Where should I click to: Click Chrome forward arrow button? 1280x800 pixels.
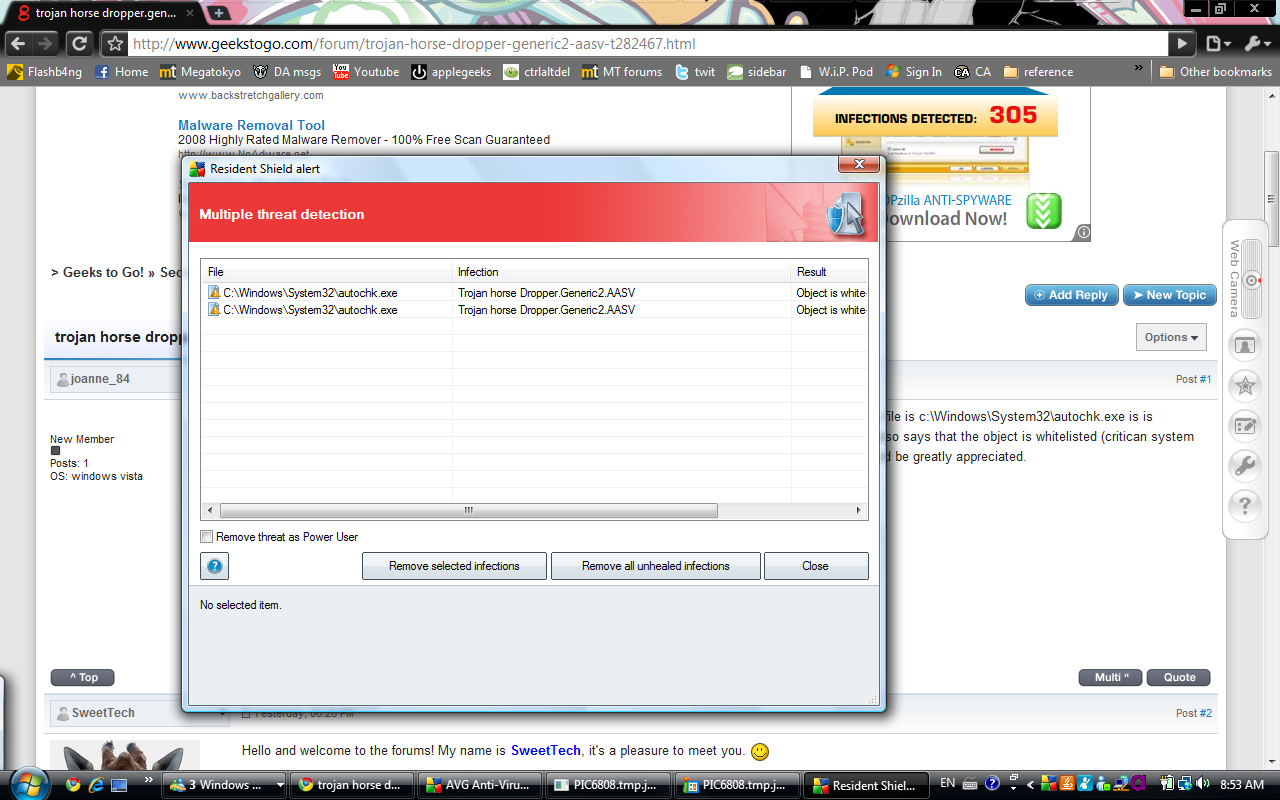pos(45,44)
